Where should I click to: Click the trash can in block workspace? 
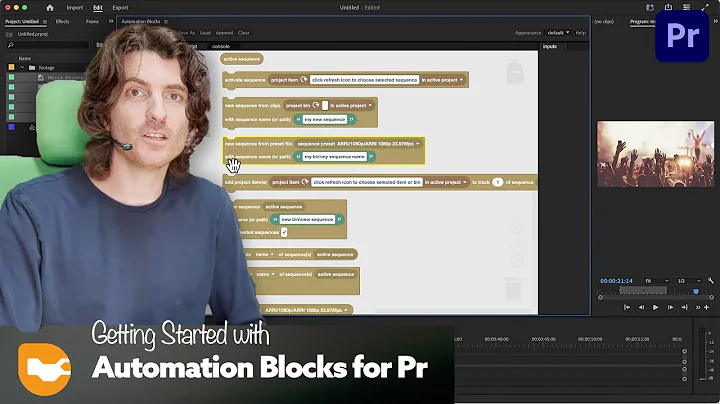pos(513,290)
